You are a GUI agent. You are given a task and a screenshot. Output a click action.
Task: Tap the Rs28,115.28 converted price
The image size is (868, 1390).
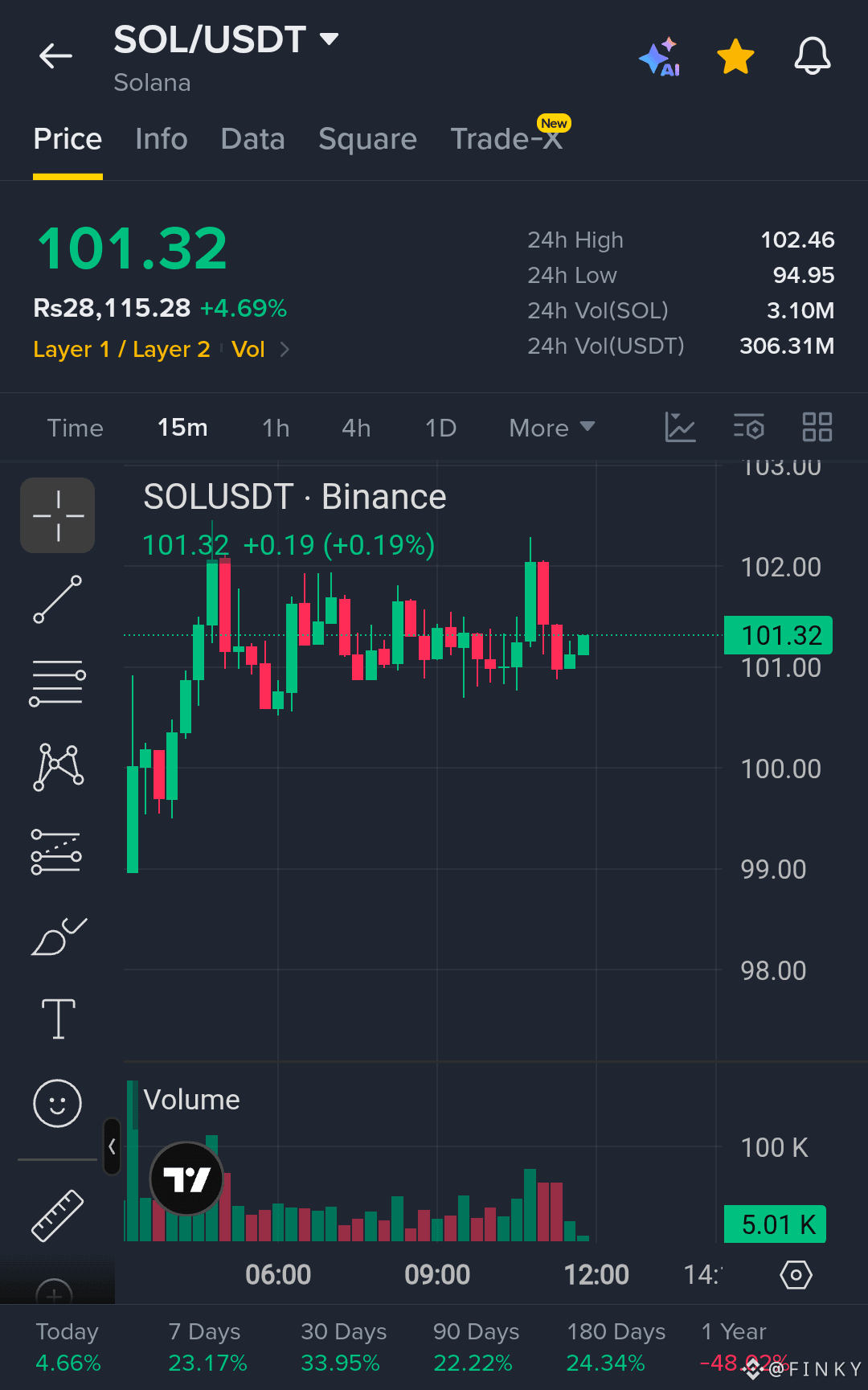coord(112,308)
